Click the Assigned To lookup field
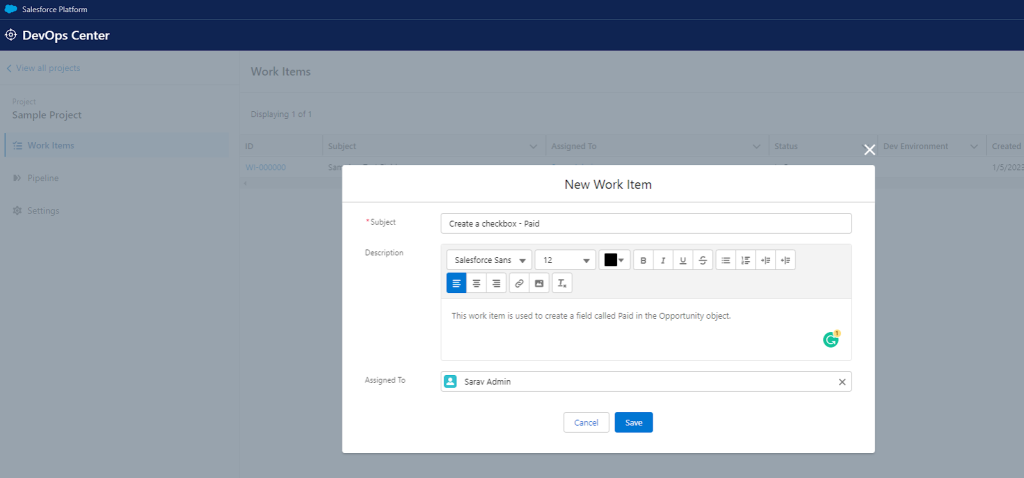The image size is (1024, 478). coord(646,381)
